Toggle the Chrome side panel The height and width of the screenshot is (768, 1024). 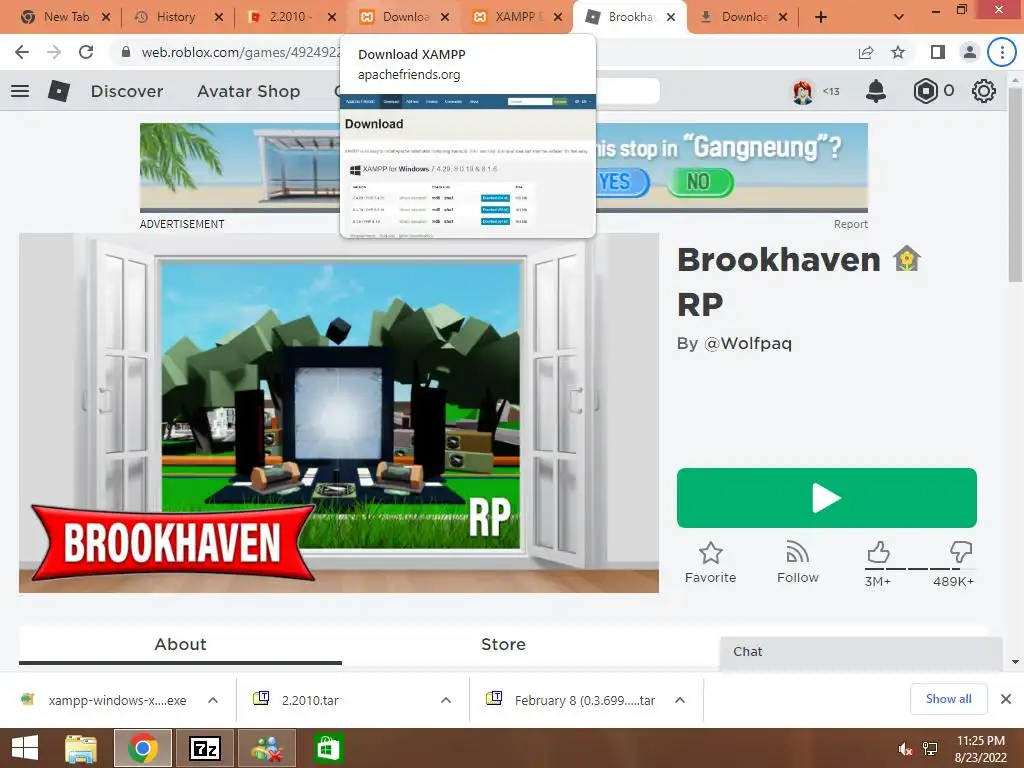click(x=938, y=52)
